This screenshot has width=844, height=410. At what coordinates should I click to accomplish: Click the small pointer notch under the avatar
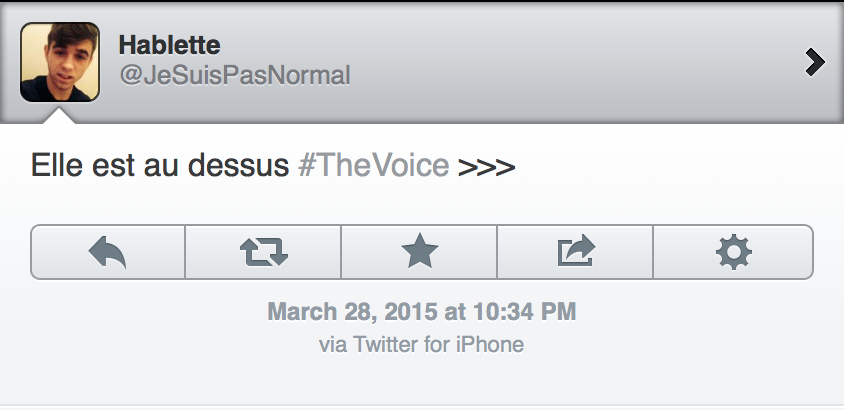click(60, 116)
